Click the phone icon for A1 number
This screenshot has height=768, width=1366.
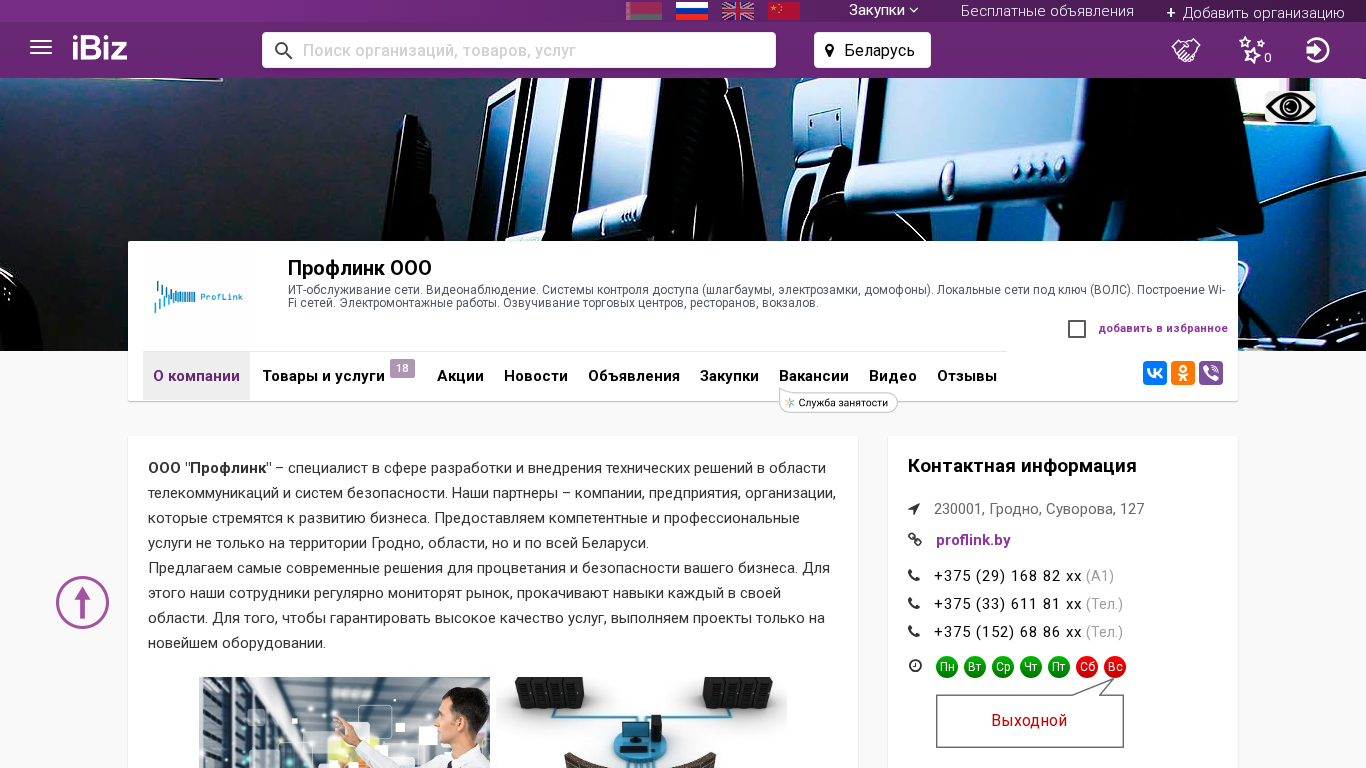pyautogui.click(x=914, y=576)
